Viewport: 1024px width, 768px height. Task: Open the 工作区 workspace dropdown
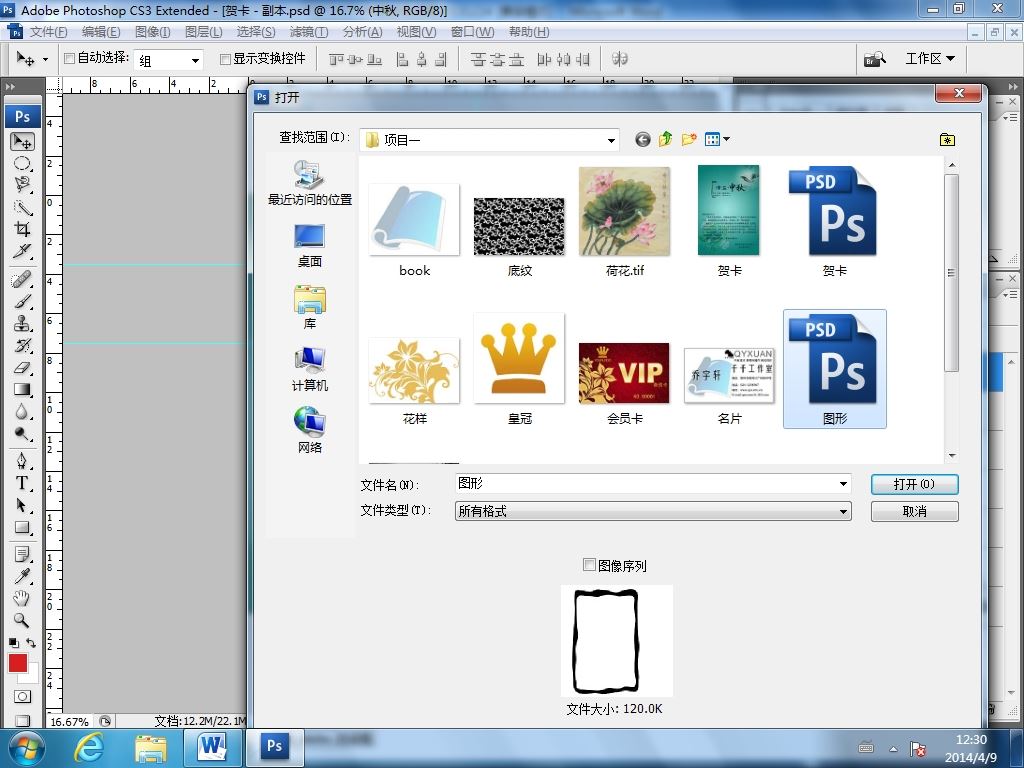929,59
